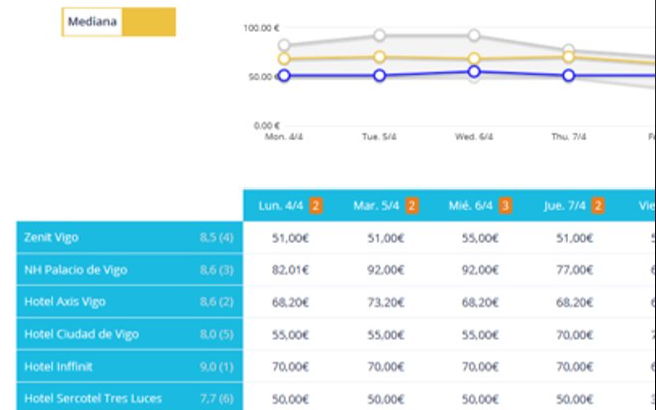Click NH Palacio price 77,00€ on Jue. 7/4

[574, 270]
